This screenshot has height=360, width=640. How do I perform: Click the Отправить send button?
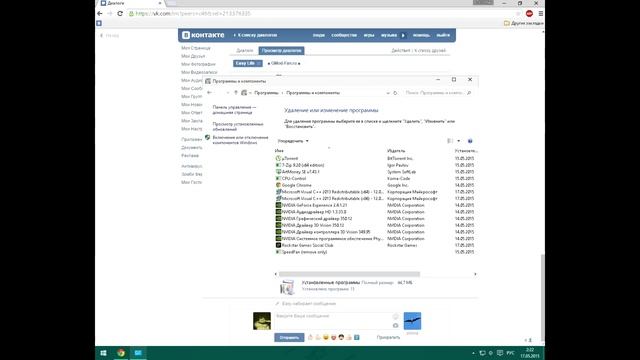pos(289,337)
